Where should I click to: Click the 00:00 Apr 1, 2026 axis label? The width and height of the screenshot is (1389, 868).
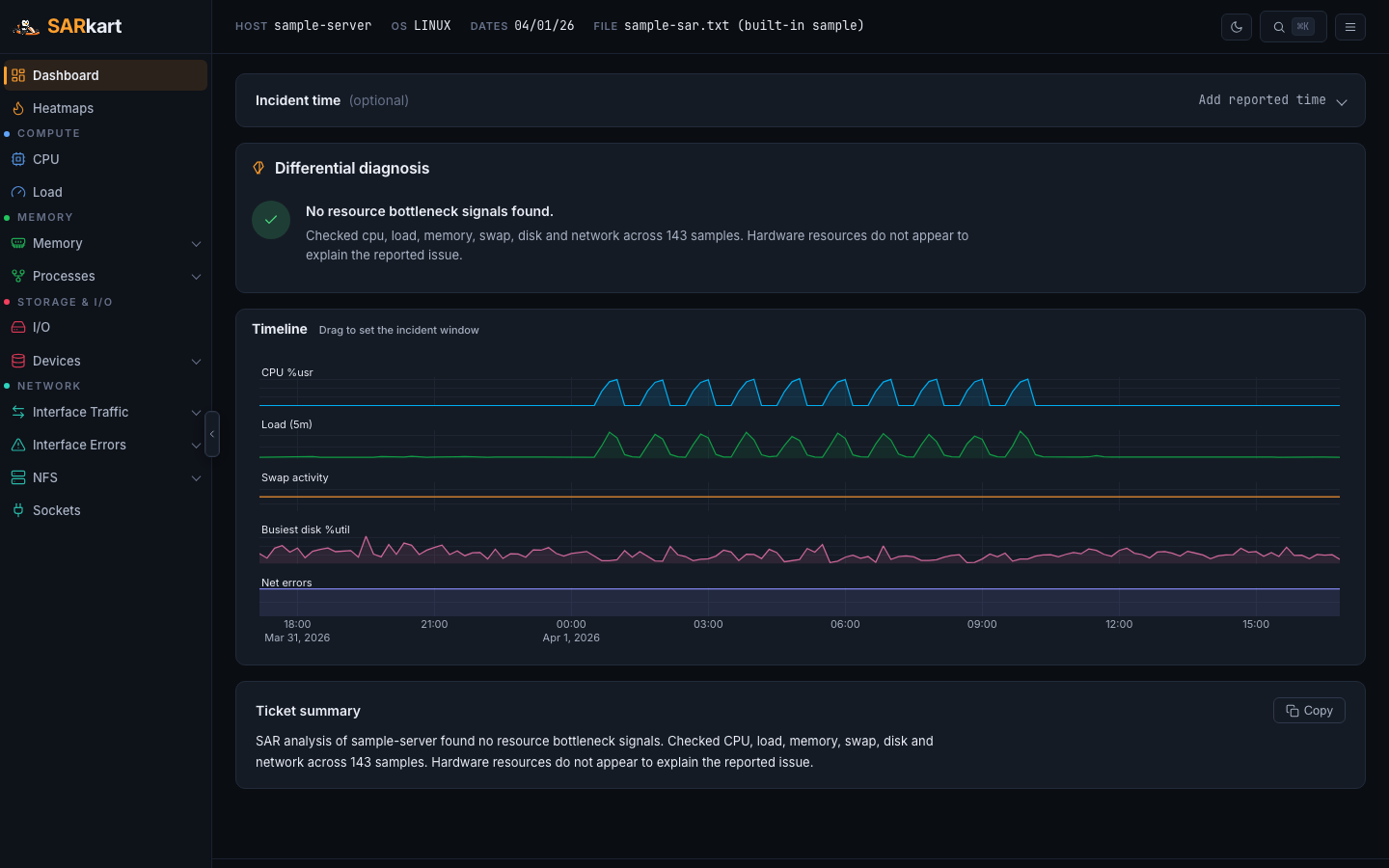(x=571, y=631)
